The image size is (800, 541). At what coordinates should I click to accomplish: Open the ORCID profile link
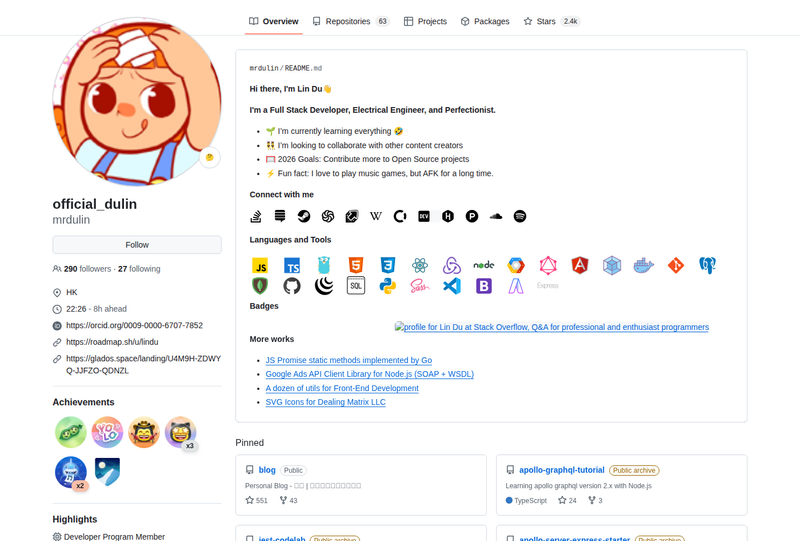[x=134, y=326]
